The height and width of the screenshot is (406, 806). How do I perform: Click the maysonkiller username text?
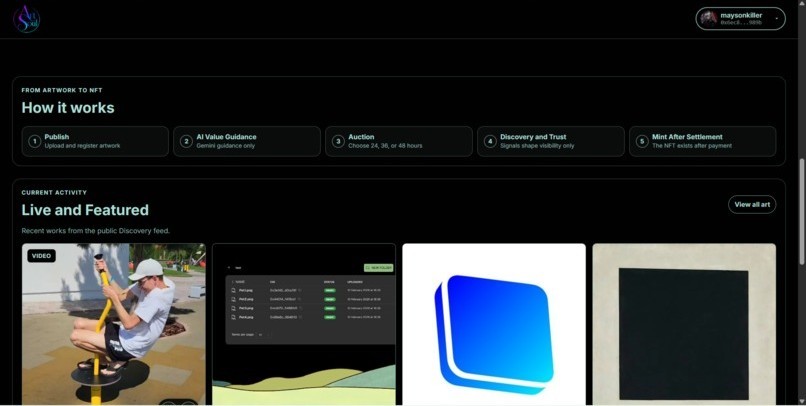(x=741, y=15)
